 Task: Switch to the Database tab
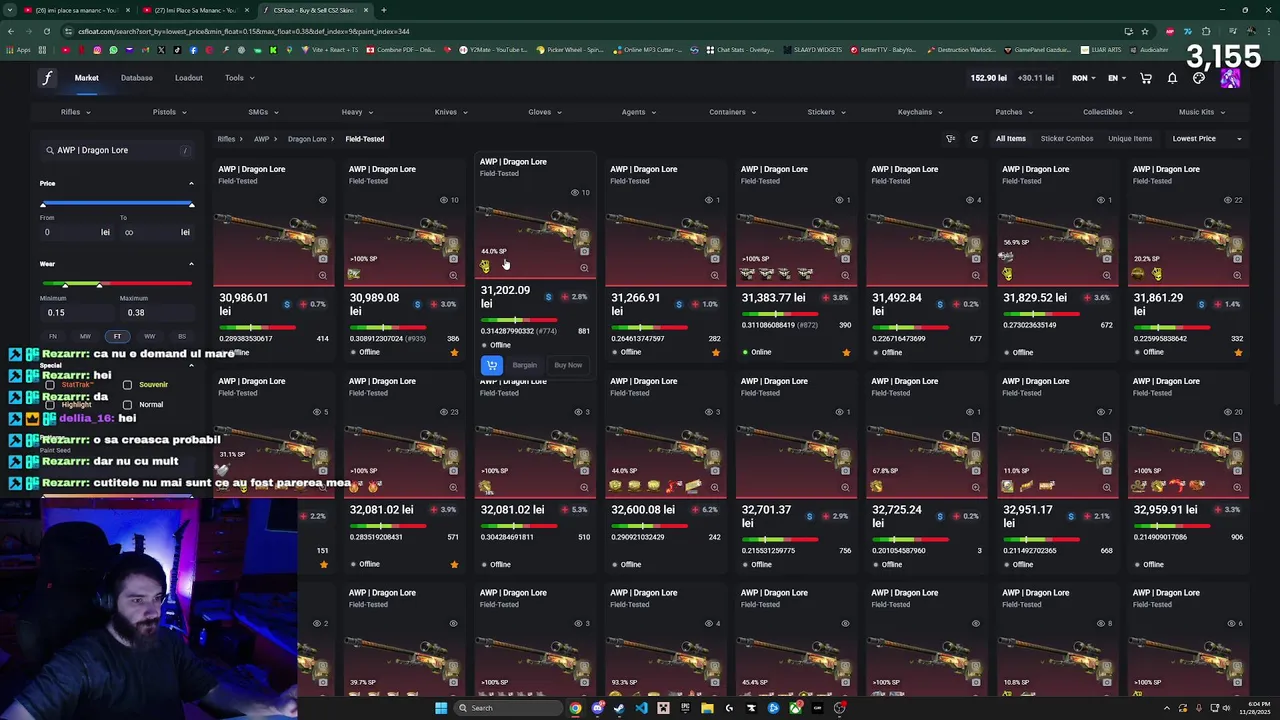coord(137,78)
